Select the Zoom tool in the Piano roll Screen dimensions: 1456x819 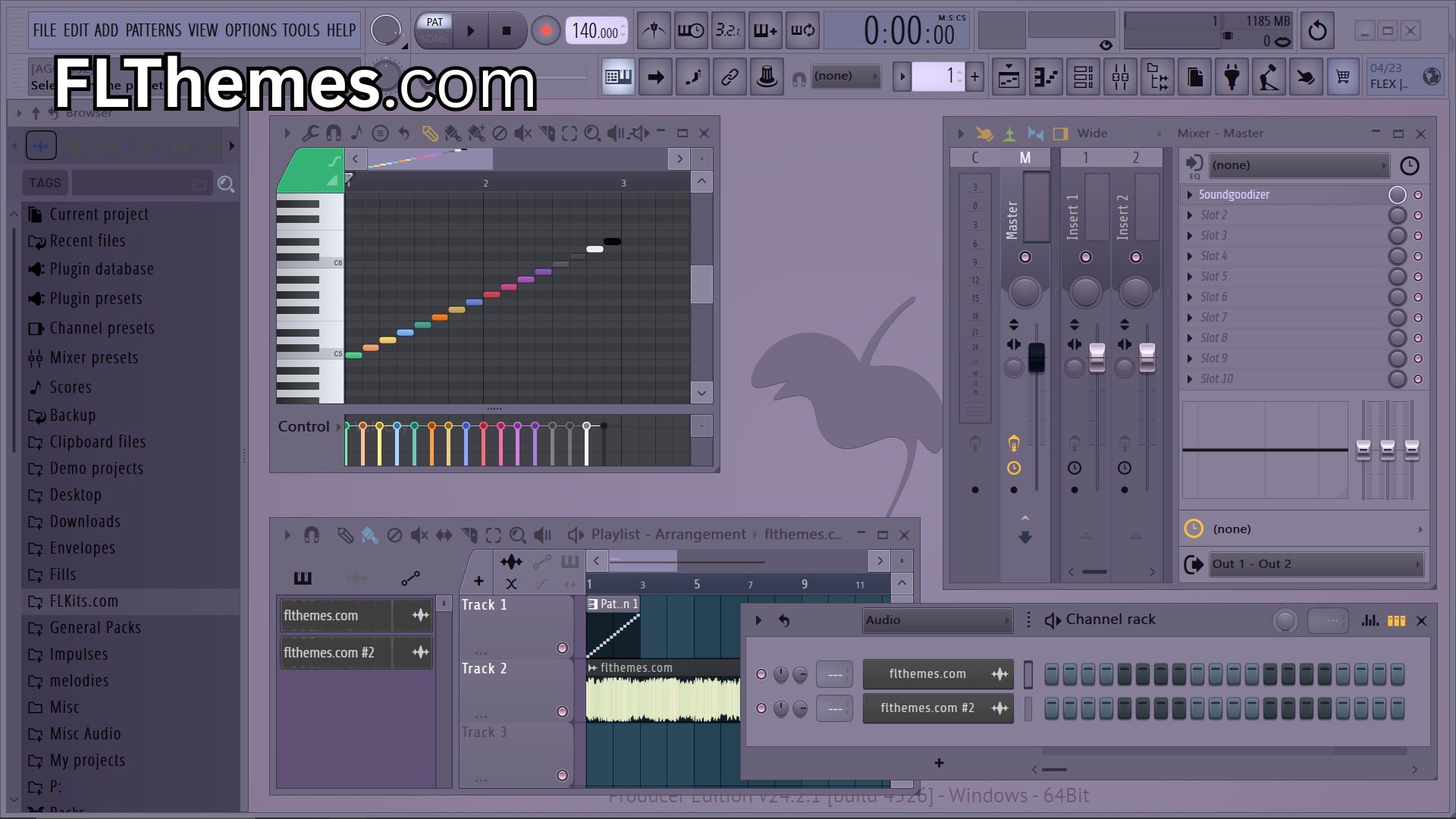pyautogui.click(x=592, y=133)
